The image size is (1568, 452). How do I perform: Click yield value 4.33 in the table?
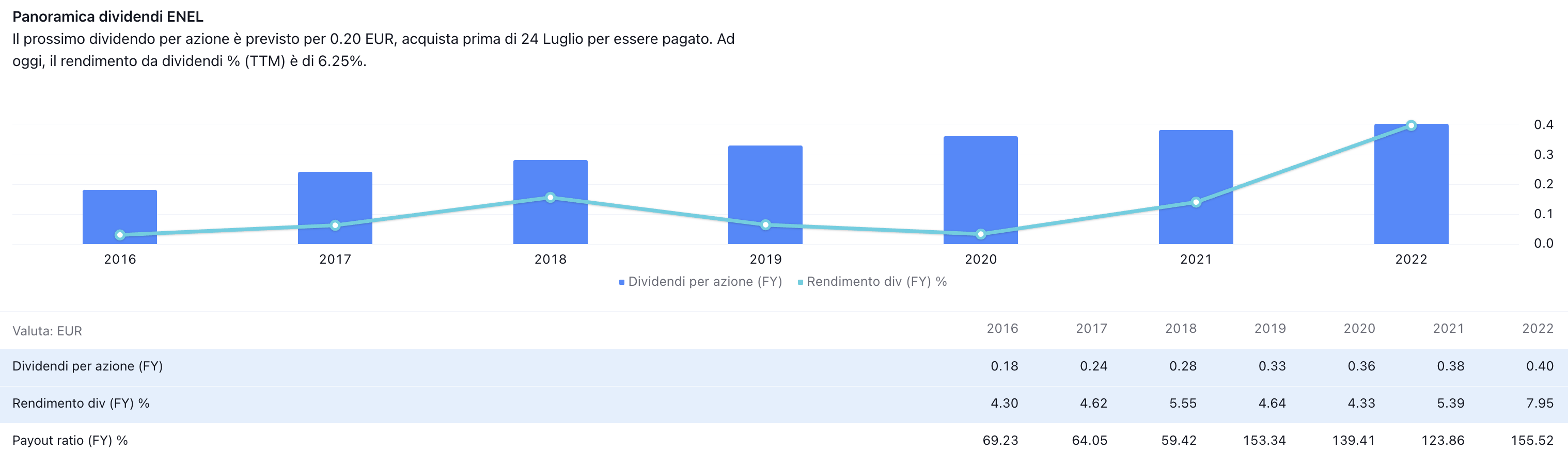point(1361,403)
